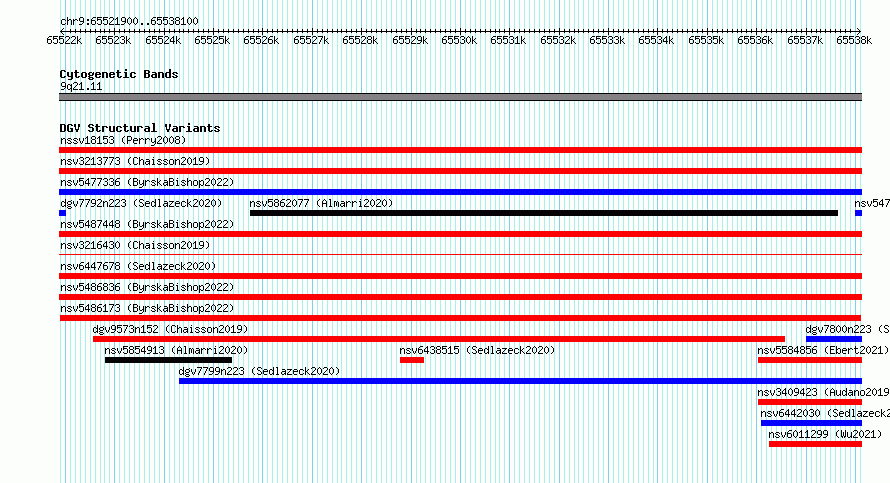The width and height of the screenshot is (890, 483).
Task: Open nsv5487448 (ByrskaBishop2022) label
Action: (147, 224)
